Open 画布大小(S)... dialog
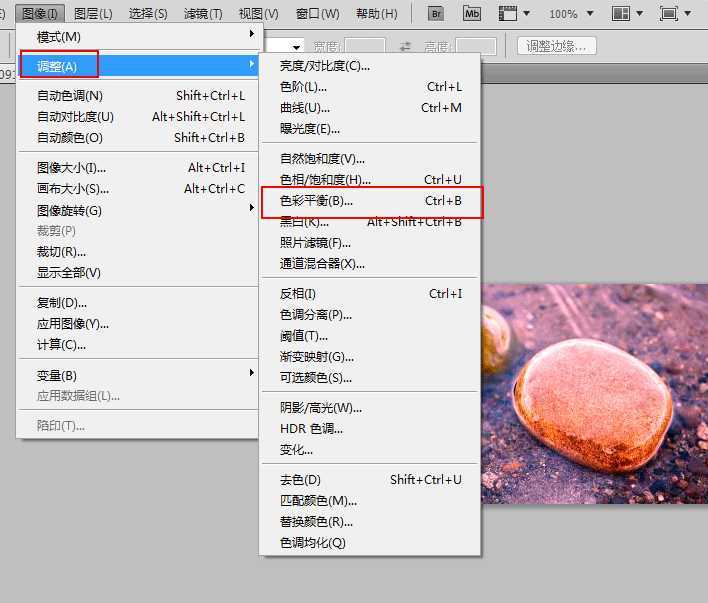The width and height of the screenshot is (708, 603). [138, 189]
